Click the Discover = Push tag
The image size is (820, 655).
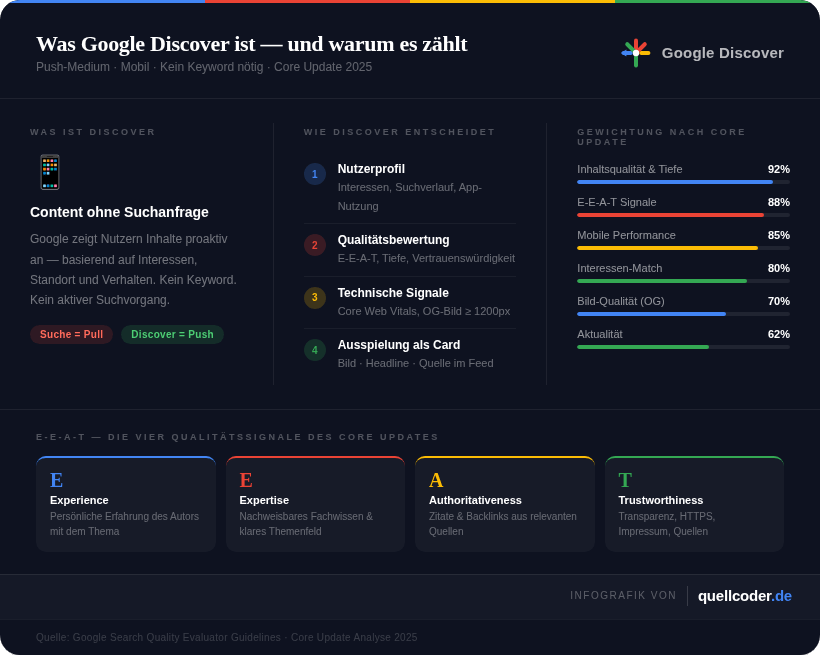[x=172, y=334]
